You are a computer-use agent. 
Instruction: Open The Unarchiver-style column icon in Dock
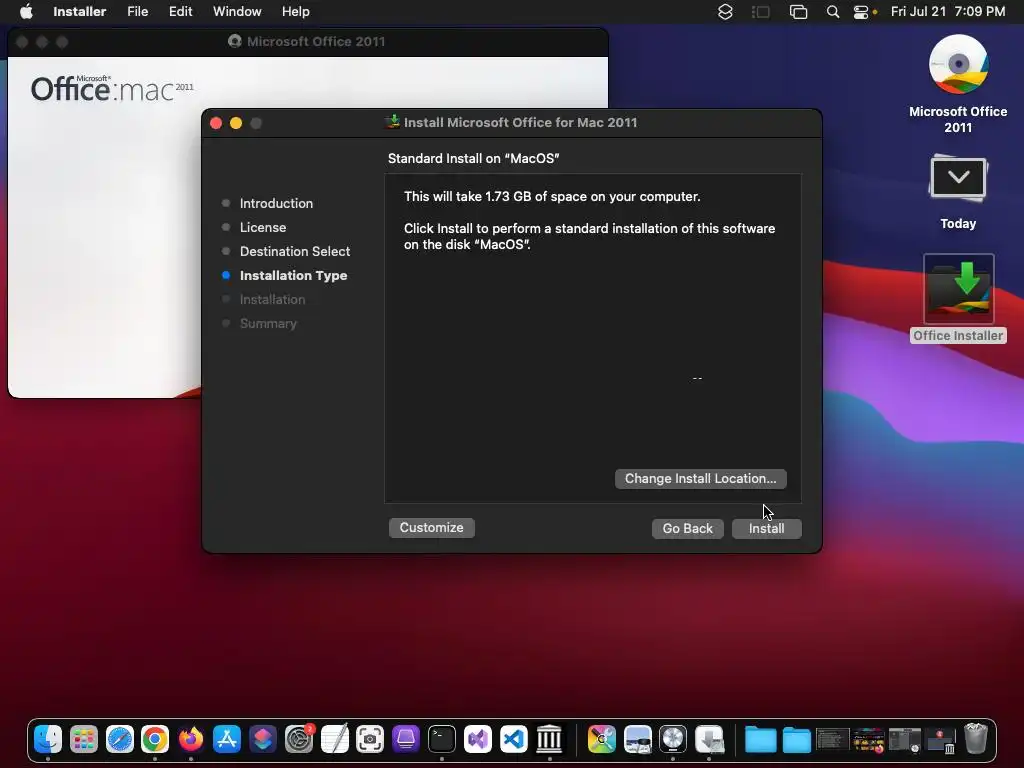point(549,739)
